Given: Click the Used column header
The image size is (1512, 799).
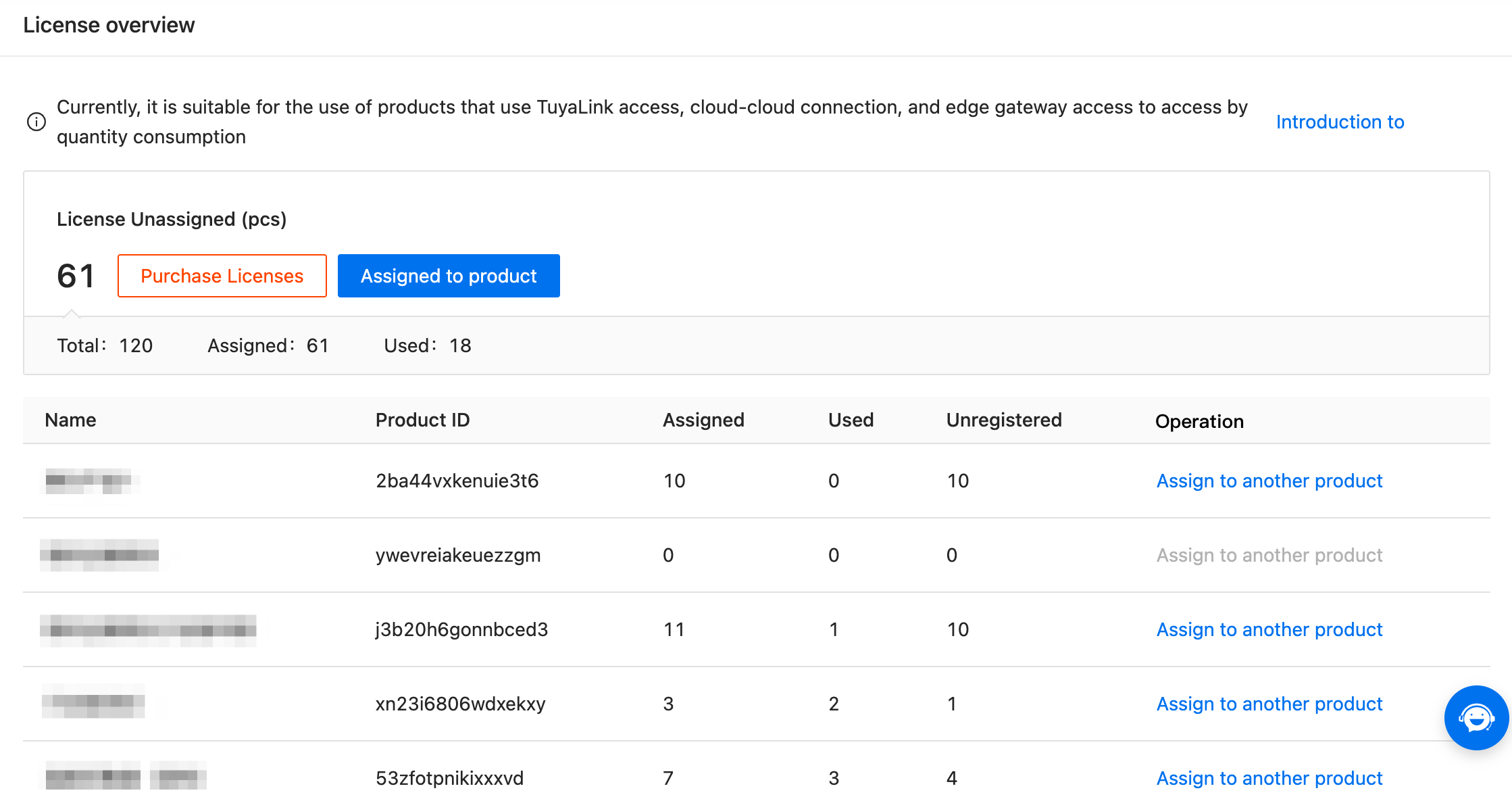Looking at the screenshot, I should pyautogui.click(x=851, y=420).
